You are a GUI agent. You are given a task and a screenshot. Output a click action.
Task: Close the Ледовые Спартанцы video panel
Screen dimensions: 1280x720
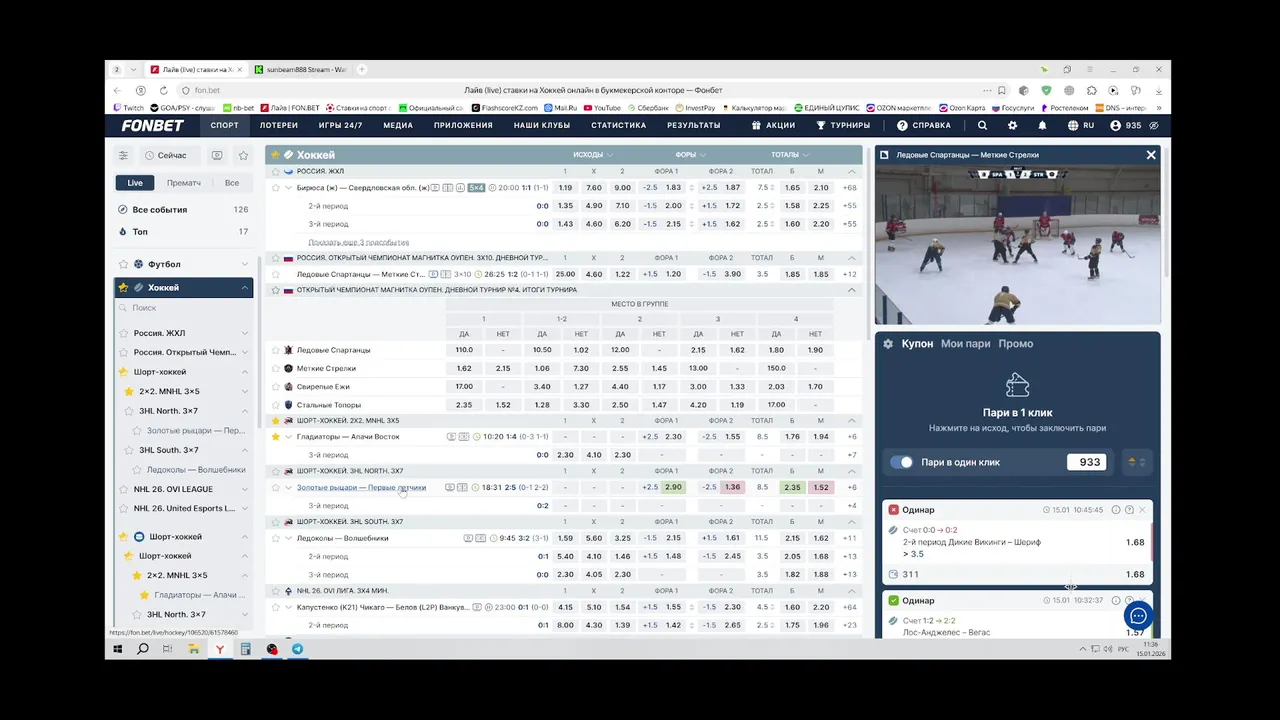1151,155
